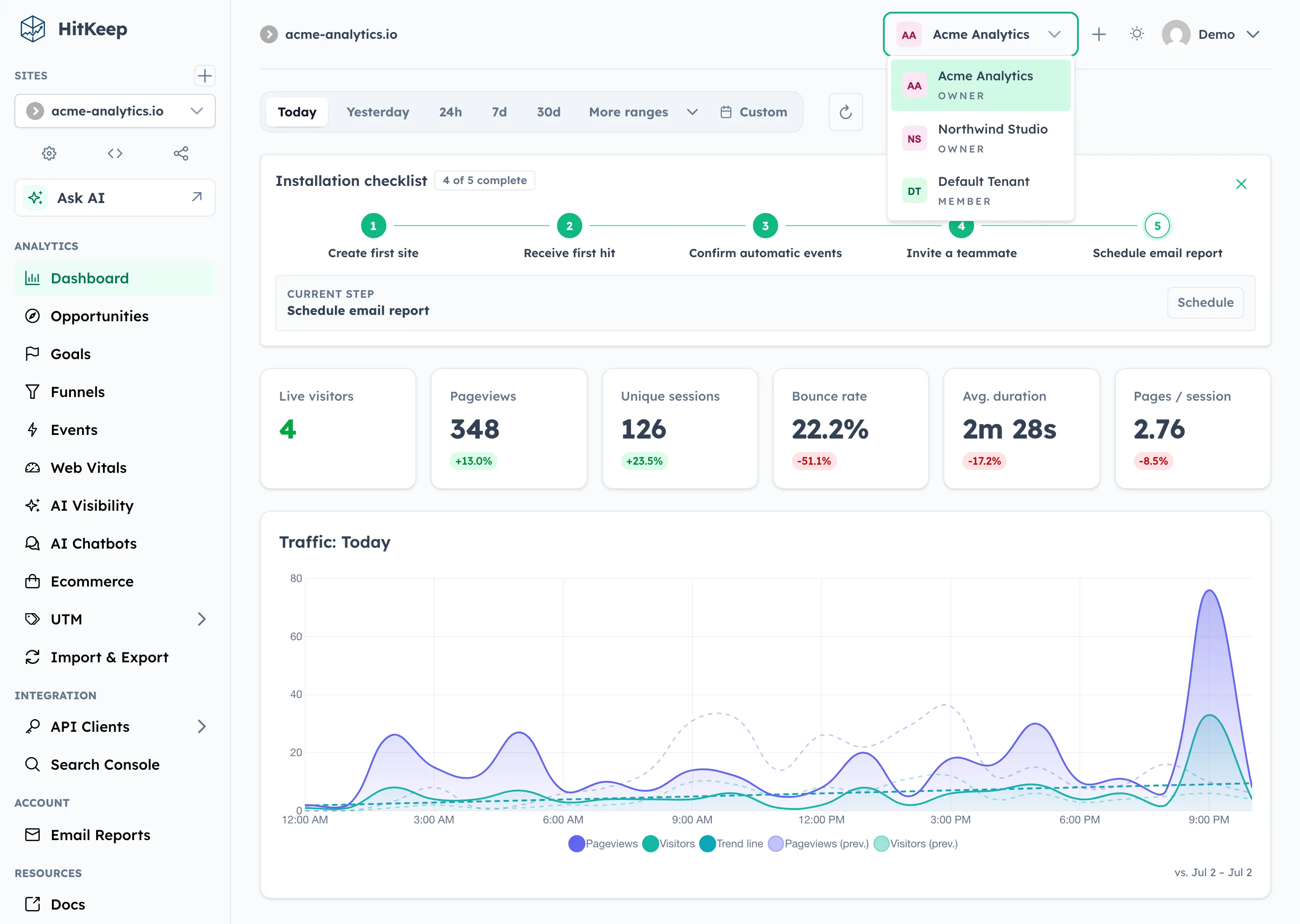Image resolution: width=1300 pixels, height=924 pixels.
Task: Toggle the light theme sun icon
Action: tap(1136, 34)
